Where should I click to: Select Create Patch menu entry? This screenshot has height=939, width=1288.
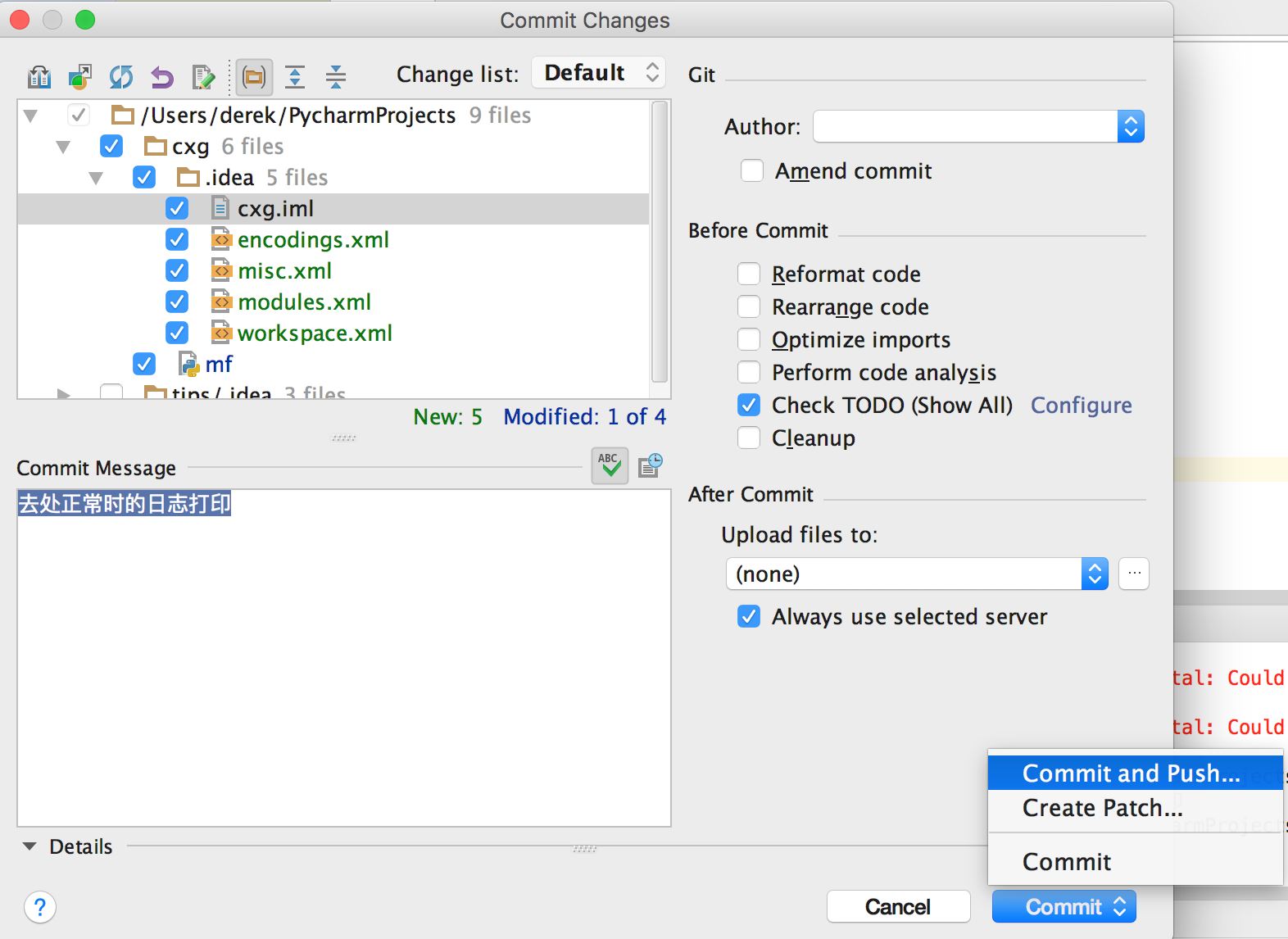click(x=1102, y=808)
